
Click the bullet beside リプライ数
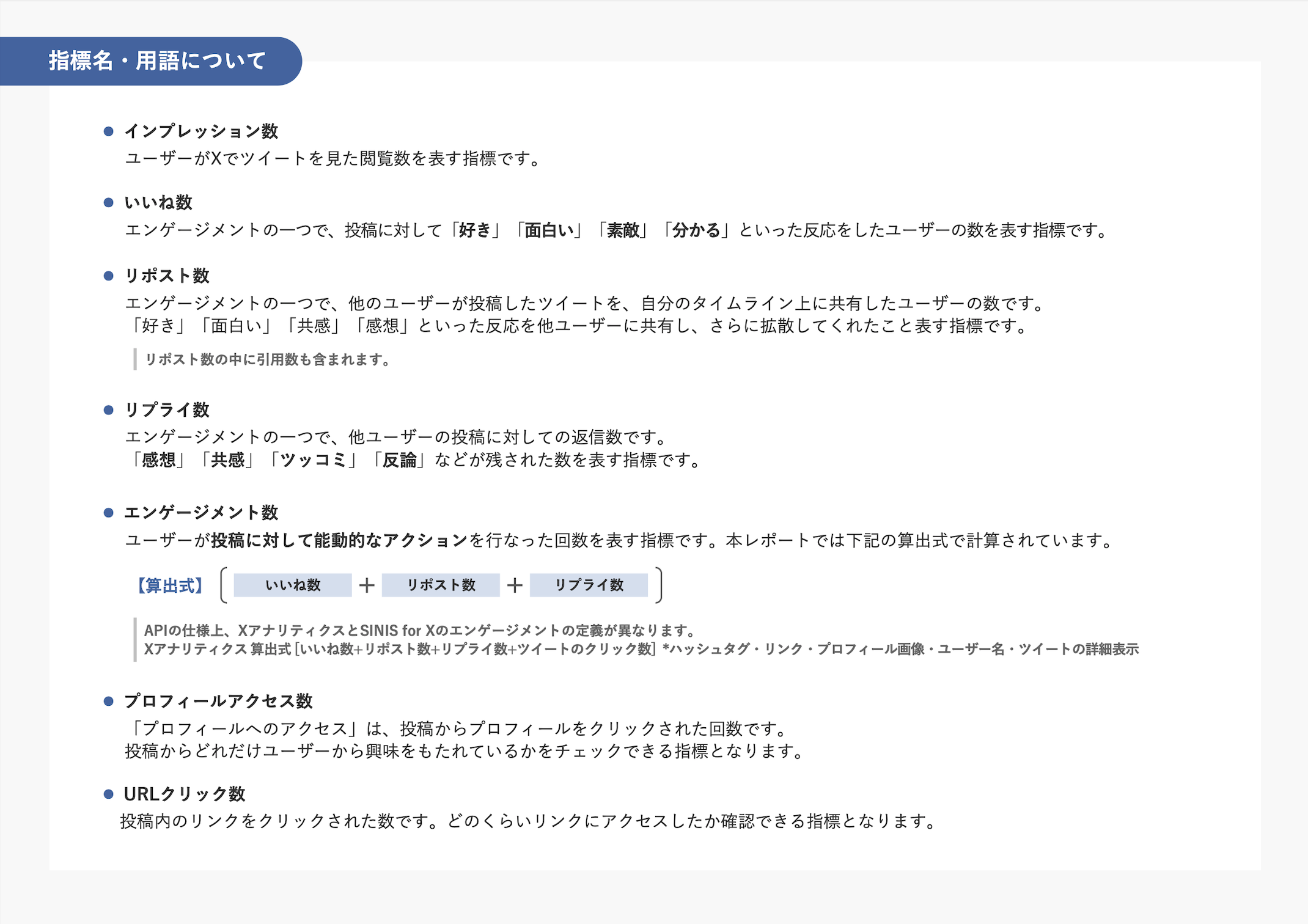pyautogui.click(x=109, y=410)
